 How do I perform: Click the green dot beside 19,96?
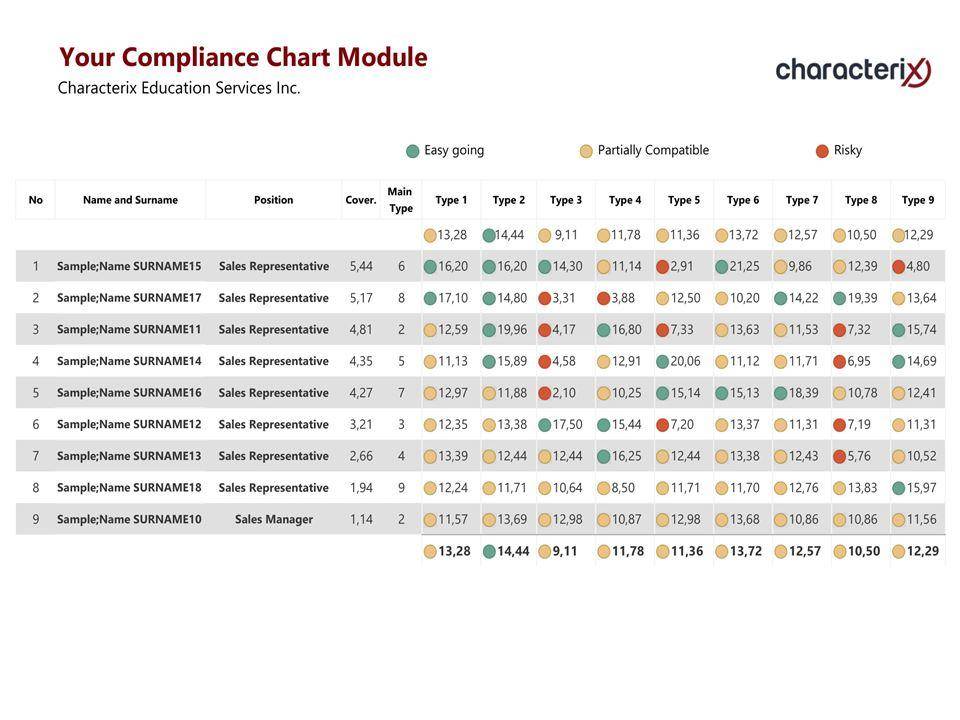(x=489, y=330)
